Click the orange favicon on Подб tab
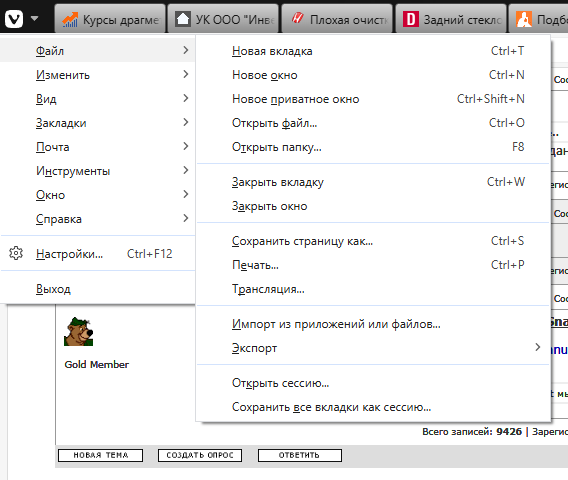 (524, 19)
